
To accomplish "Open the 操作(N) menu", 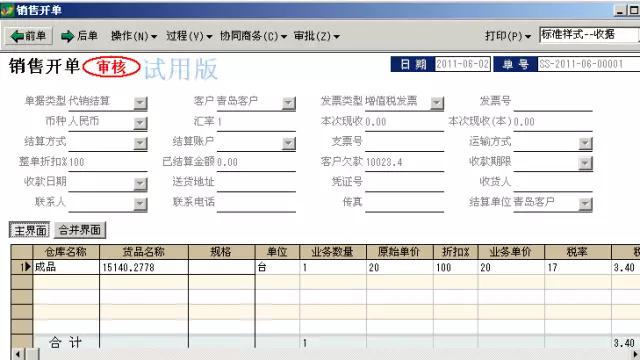I will [x=134, y=36].
